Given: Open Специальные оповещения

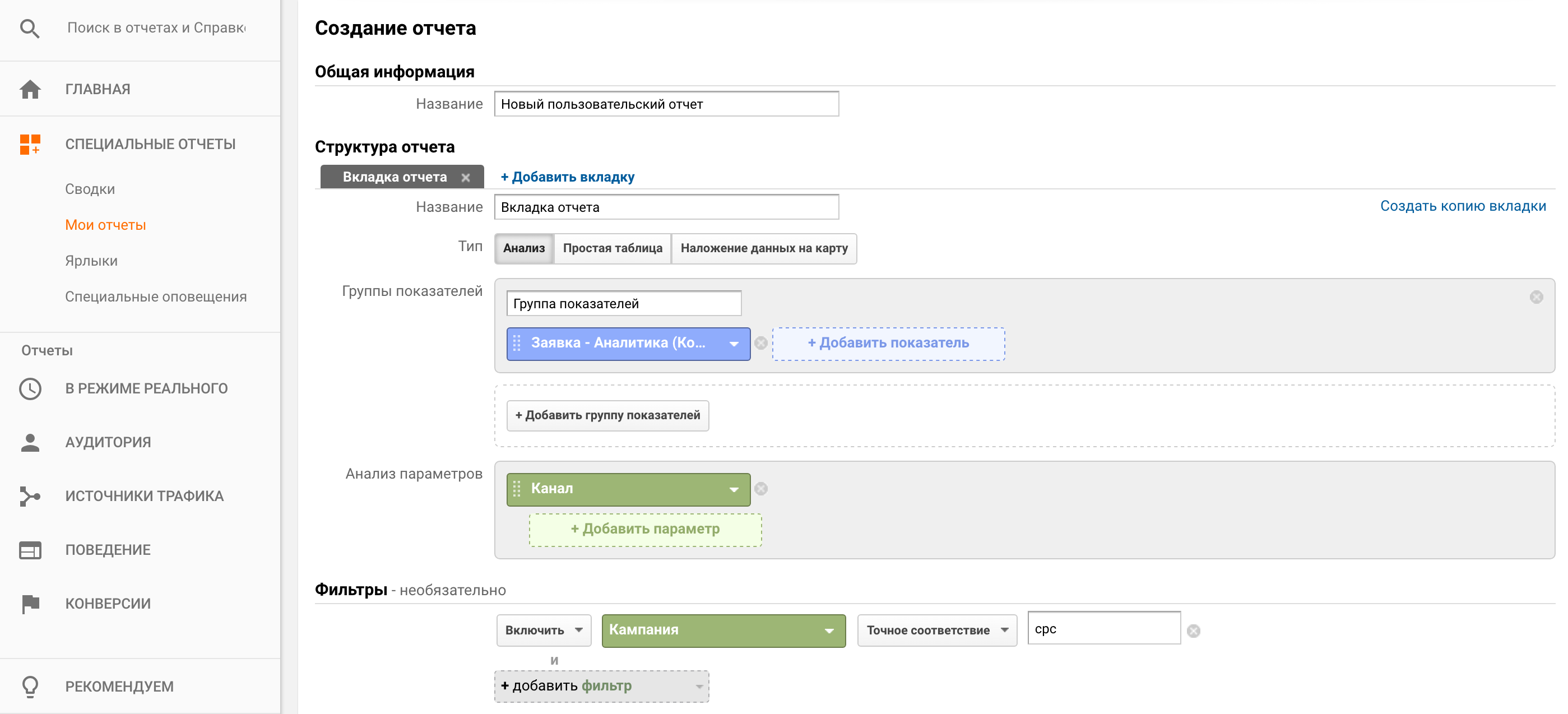Looking at the screenshot, I should point(156,297).
